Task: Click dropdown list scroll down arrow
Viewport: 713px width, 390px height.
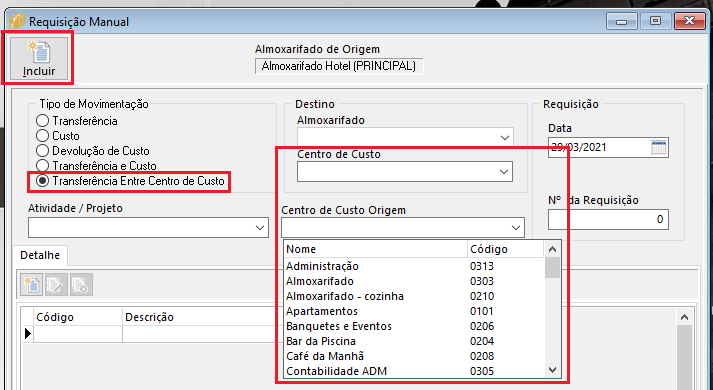Action: pyautogui.click(x=552, y=370)
